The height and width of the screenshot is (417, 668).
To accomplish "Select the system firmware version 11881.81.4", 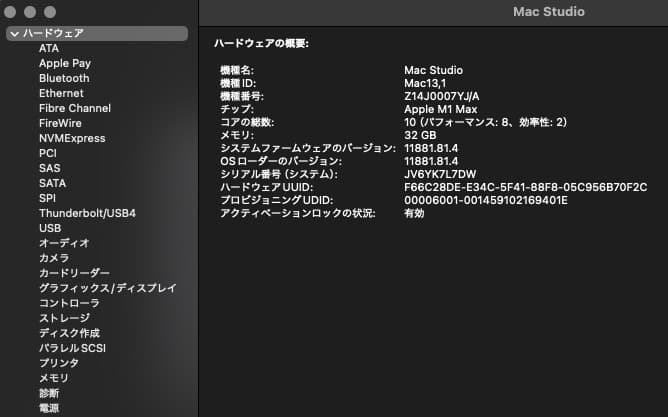I will (x=431, y=148).
